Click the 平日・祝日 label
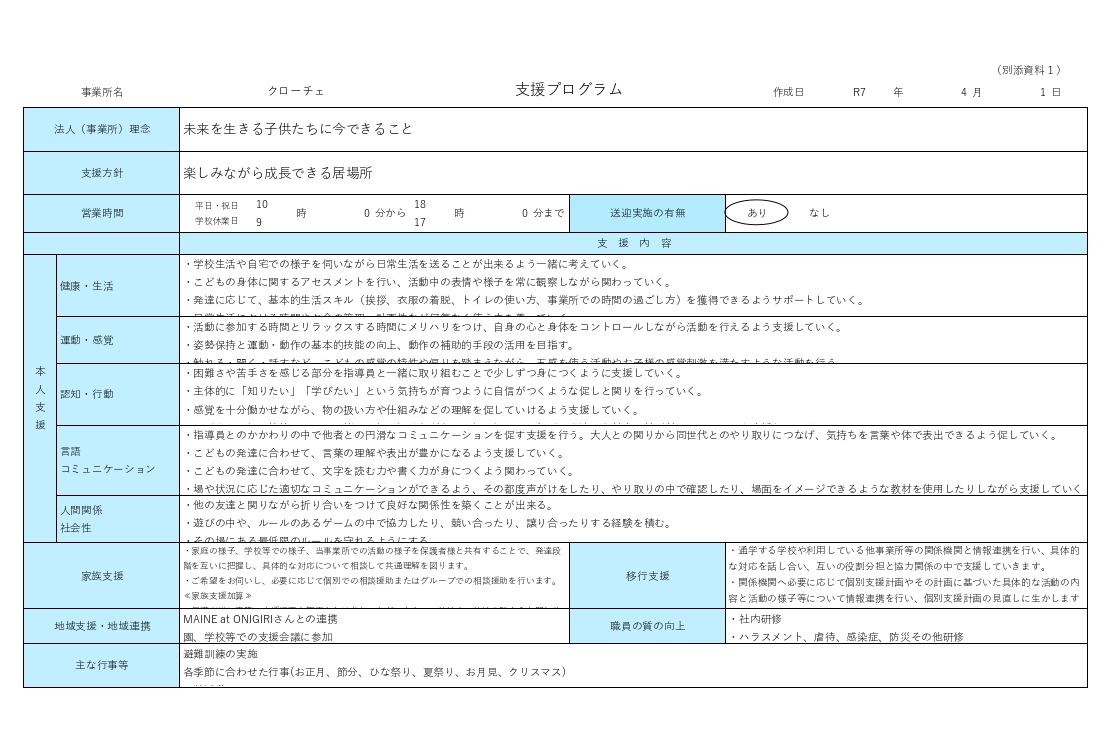The width and height of the screenshot is (1110, 740). (217, 205)
